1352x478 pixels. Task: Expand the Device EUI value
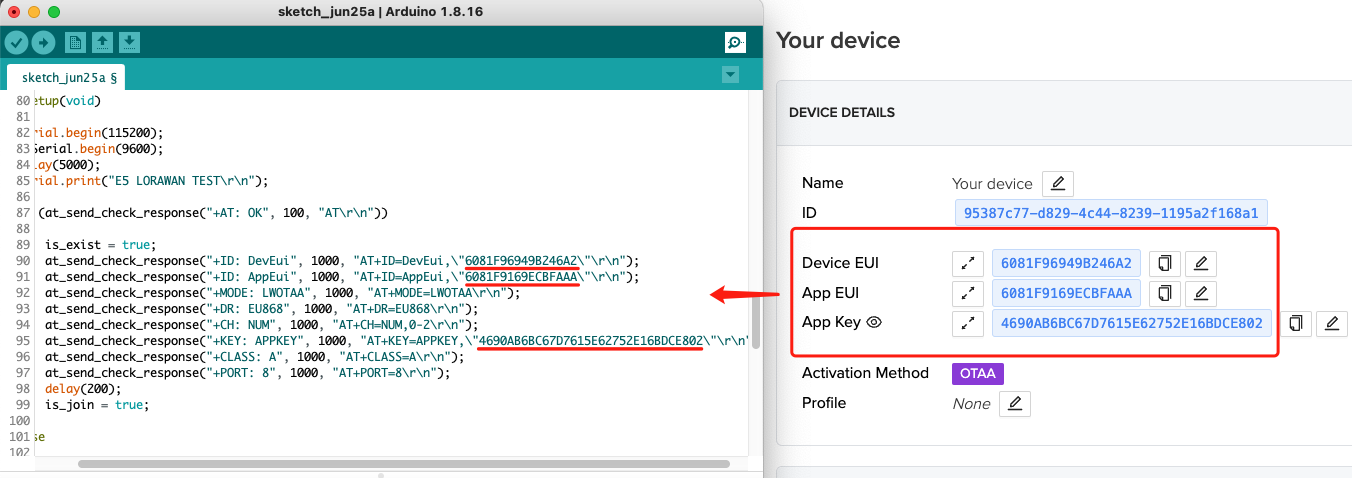point(967,263)
